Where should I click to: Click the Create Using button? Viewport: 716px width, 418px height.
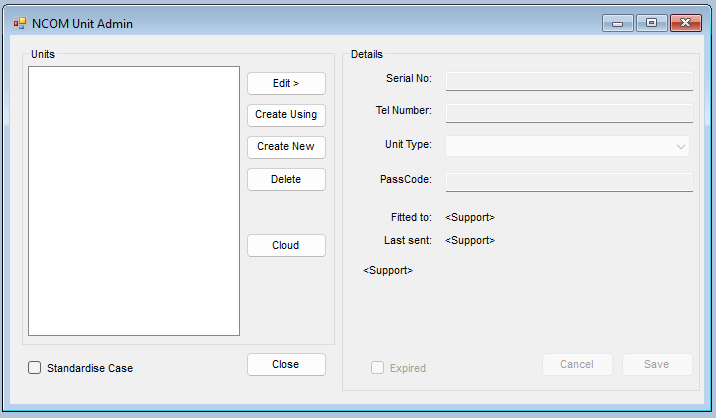point(286,115)
